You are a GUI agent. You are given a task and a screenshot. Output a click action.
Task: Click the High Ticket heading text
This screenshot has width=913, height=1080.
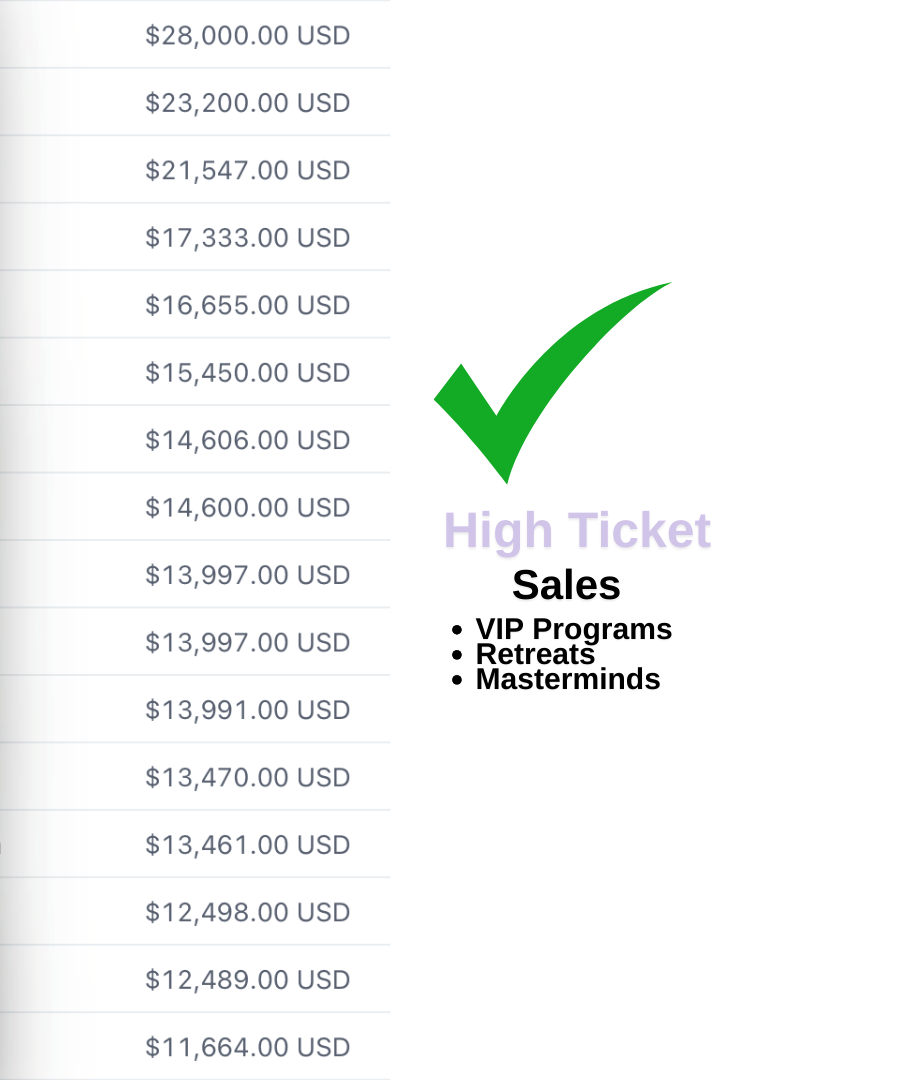(577, 530)
